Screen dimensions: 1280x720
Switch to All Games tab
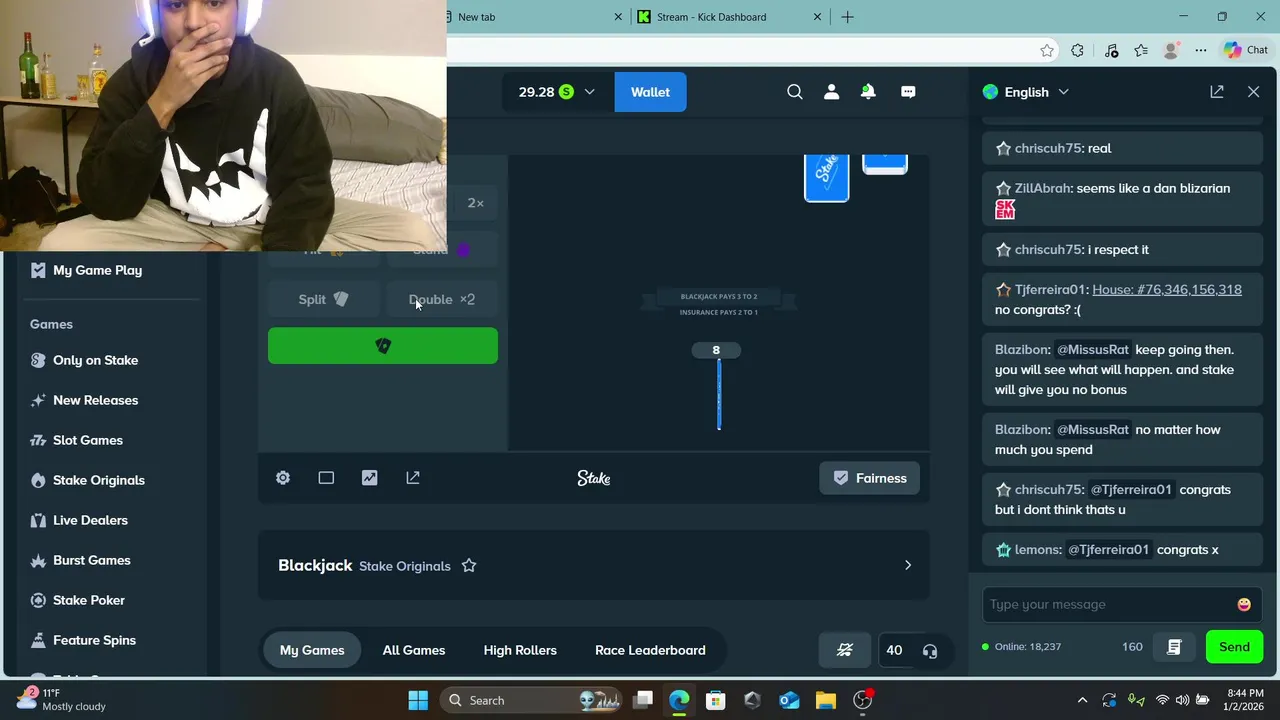[x=414, y=650]
